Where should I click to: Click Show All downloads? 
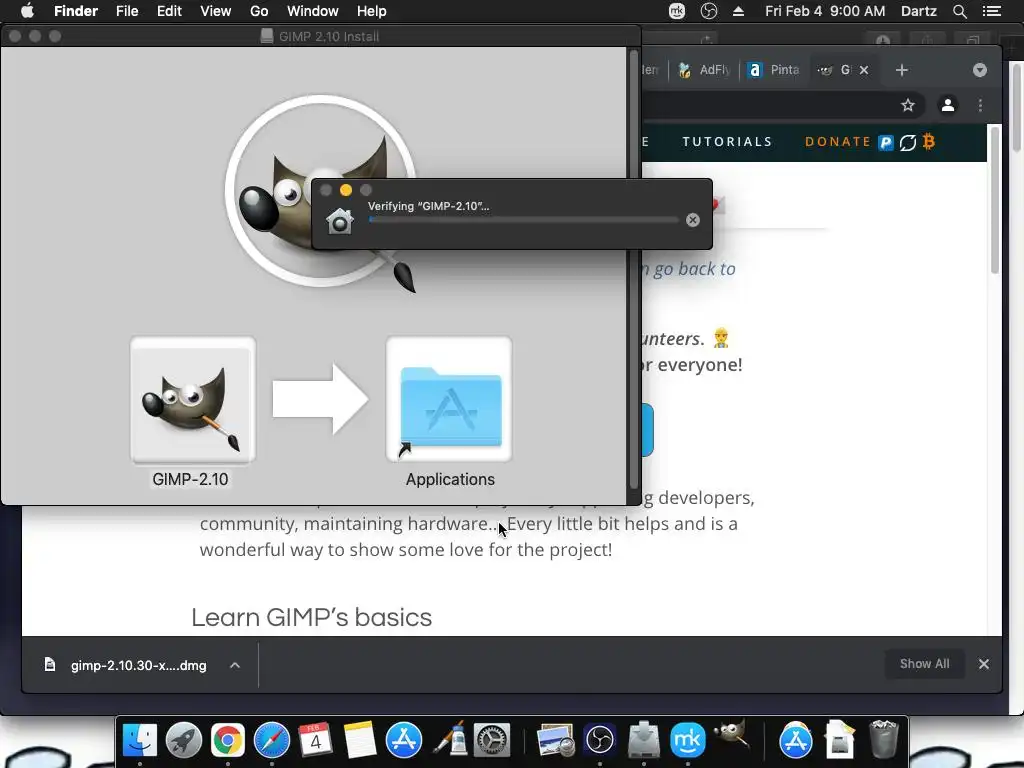click(x=924, y=664)
